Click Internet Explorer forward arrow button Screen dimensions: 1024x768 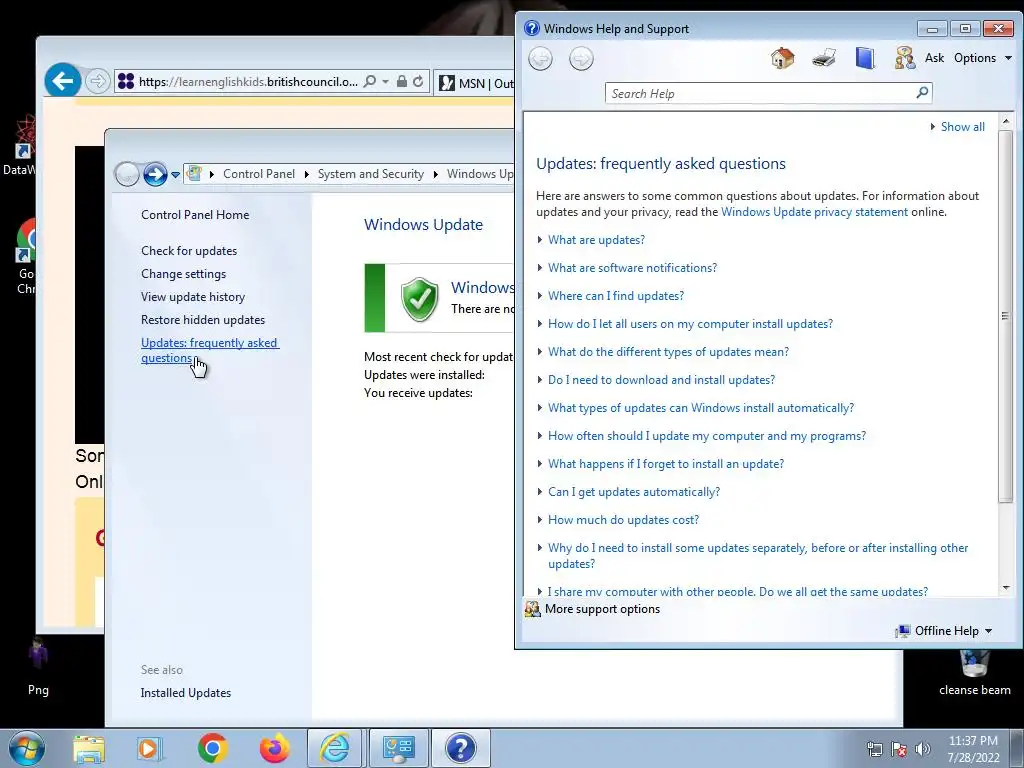97,82
